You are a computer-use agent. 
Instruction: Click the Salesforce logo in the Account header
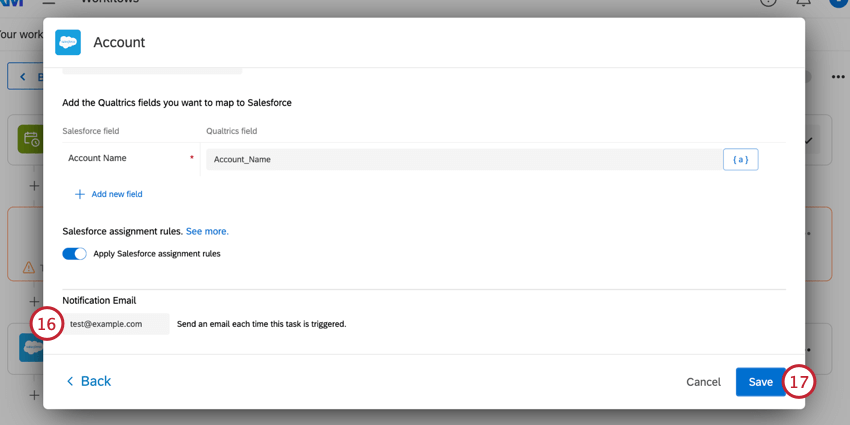(68, 42)
